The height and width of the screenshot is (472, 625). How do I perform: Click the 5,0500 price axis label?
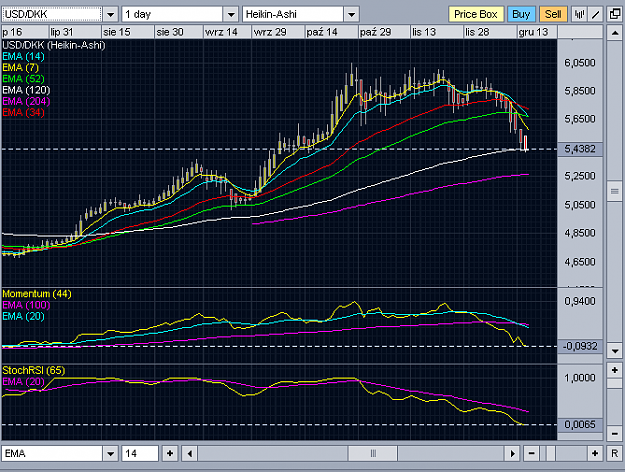pos(580,205)
